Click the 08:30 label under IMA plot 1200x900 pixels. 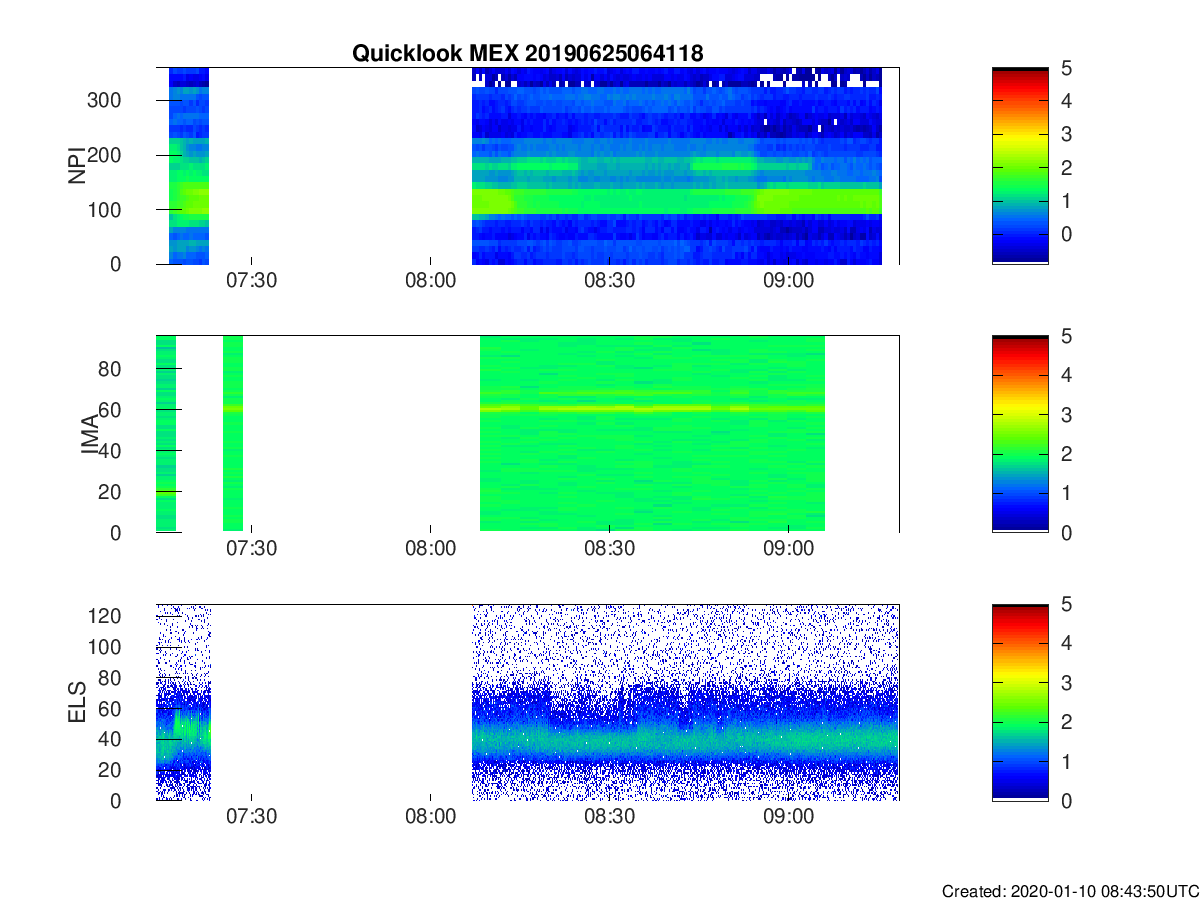(x=610, y=549)
